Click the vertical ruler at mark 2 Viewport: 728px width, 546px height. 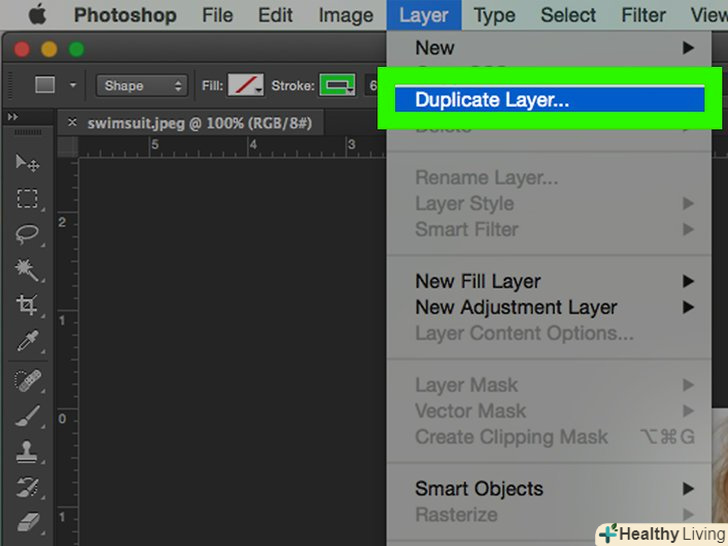point(62,223)
